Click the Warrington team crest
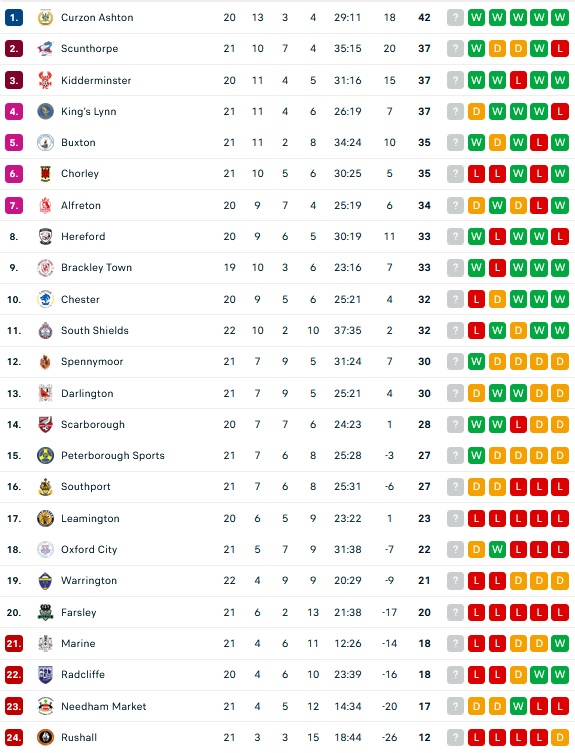Screen dimensions: 575x753 (45, 581)
